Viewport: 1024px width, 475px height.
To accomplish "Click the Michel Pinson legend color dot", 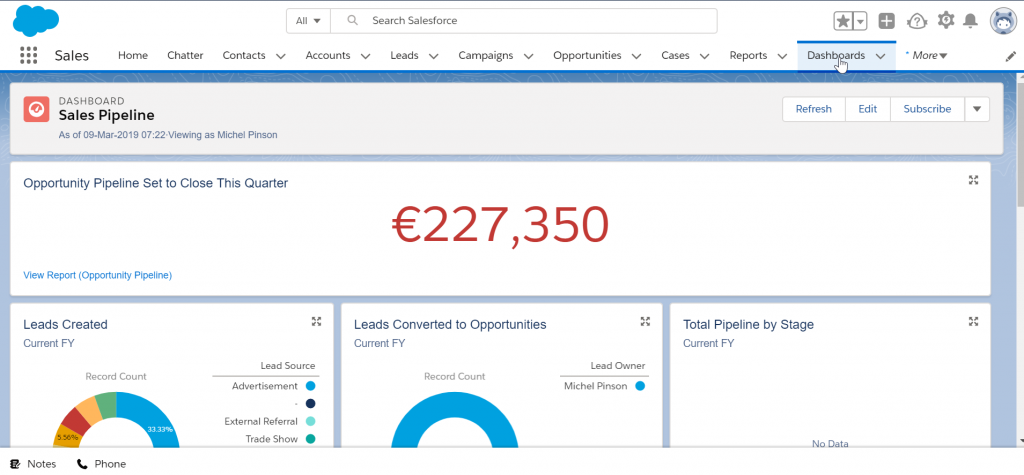I will 640,386.
